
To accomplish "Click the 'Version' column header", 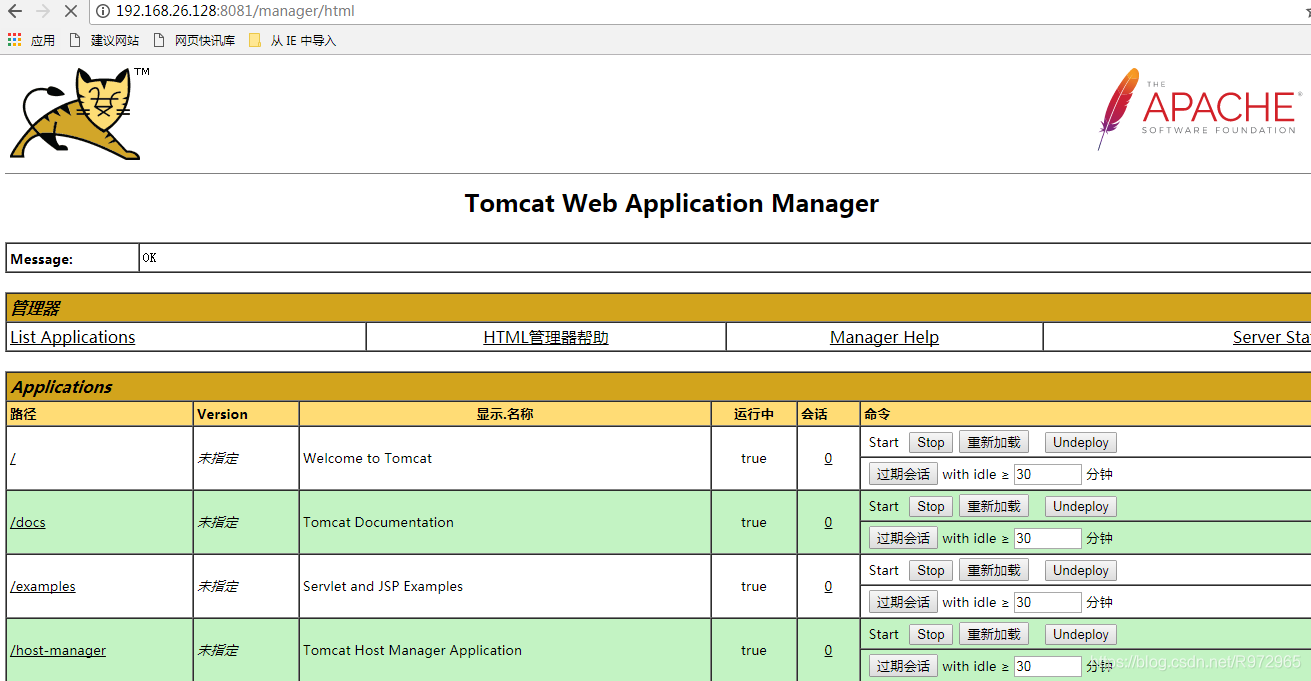I will (222, 414).
